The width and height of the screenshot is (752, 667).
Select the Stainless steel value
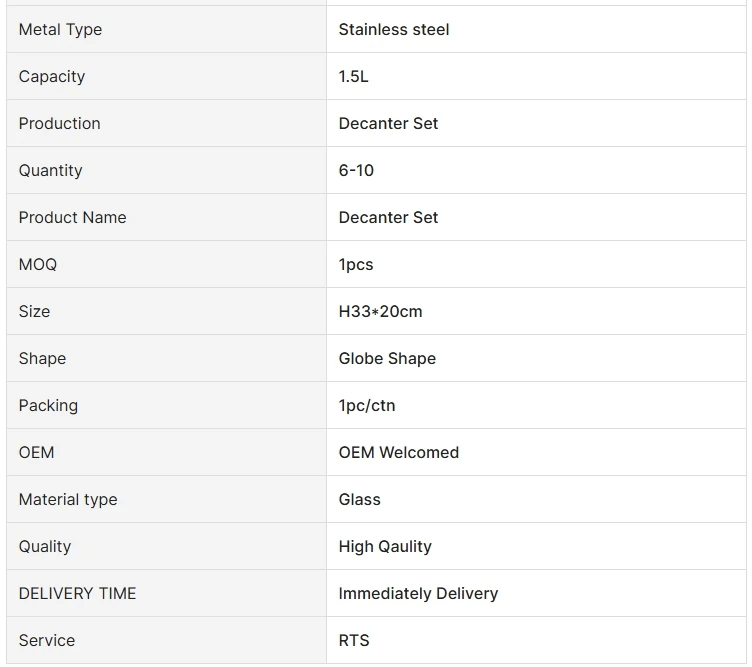(x=394, y=30)
